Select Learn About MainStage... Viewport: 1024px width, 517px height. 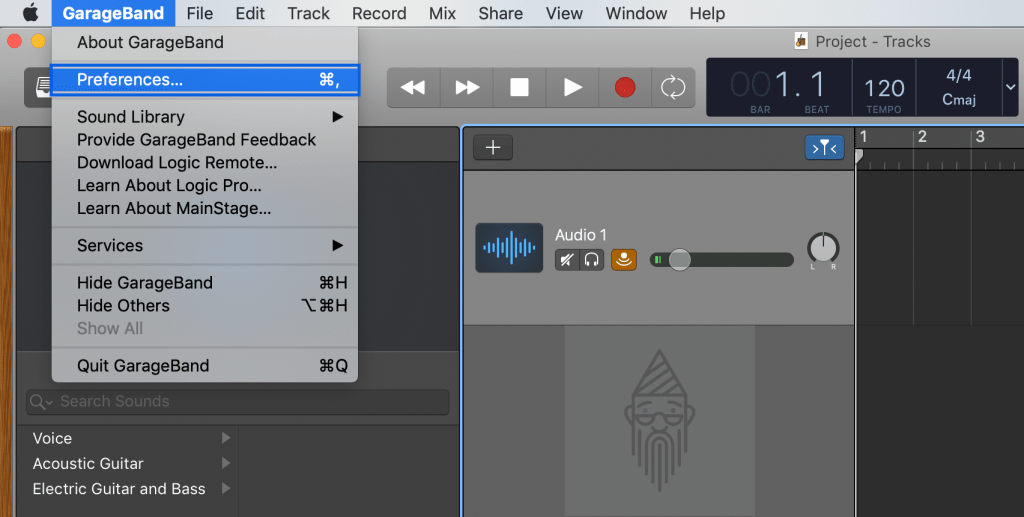(205, 208)
